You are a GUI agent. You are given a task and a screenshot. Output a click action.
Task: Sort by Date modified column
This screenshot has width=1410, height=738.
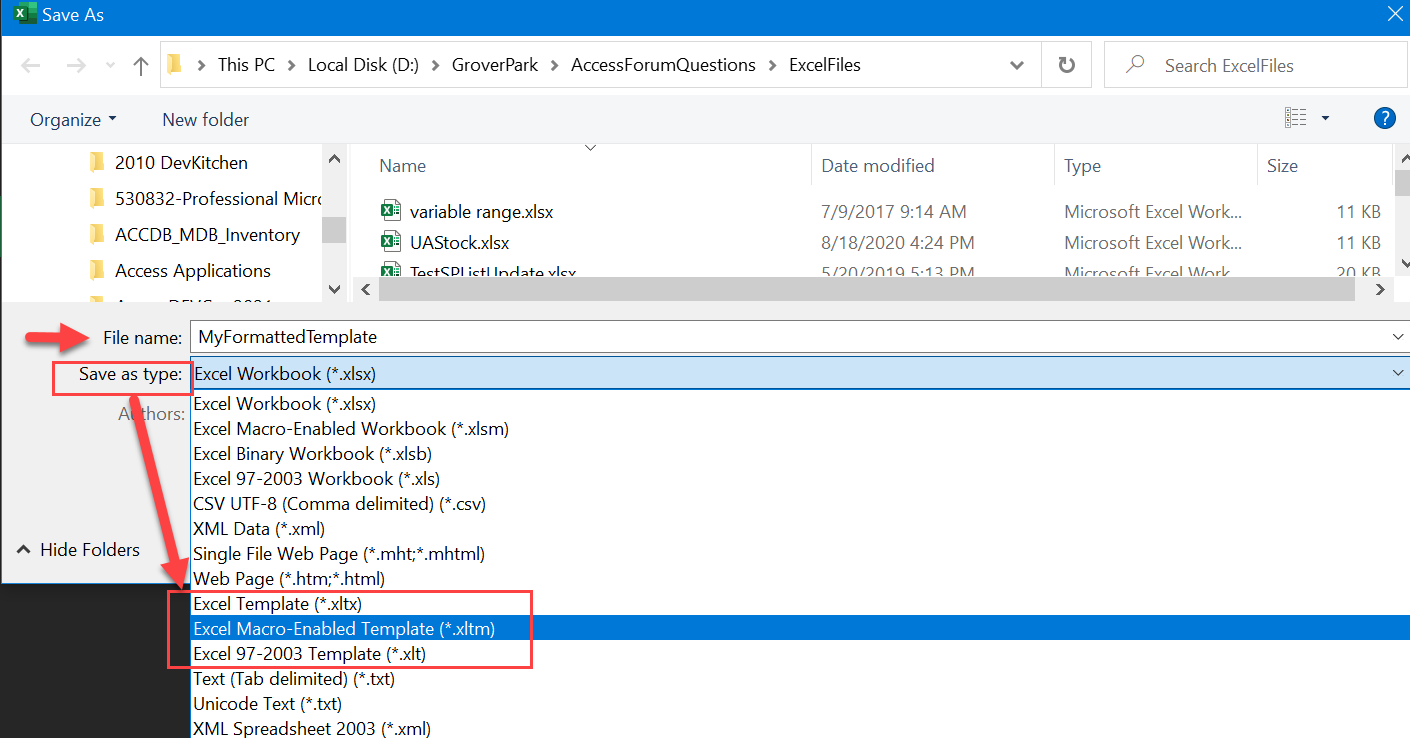tap(878, 166)
